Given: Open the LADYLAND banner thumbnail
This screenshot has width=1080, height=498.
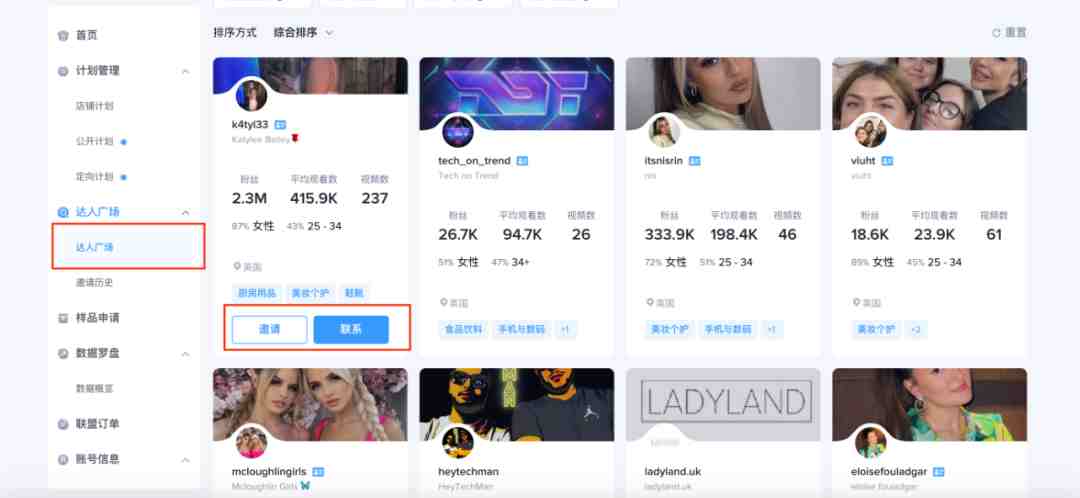Looking at the screenshot, I should [x=723, y=404].
